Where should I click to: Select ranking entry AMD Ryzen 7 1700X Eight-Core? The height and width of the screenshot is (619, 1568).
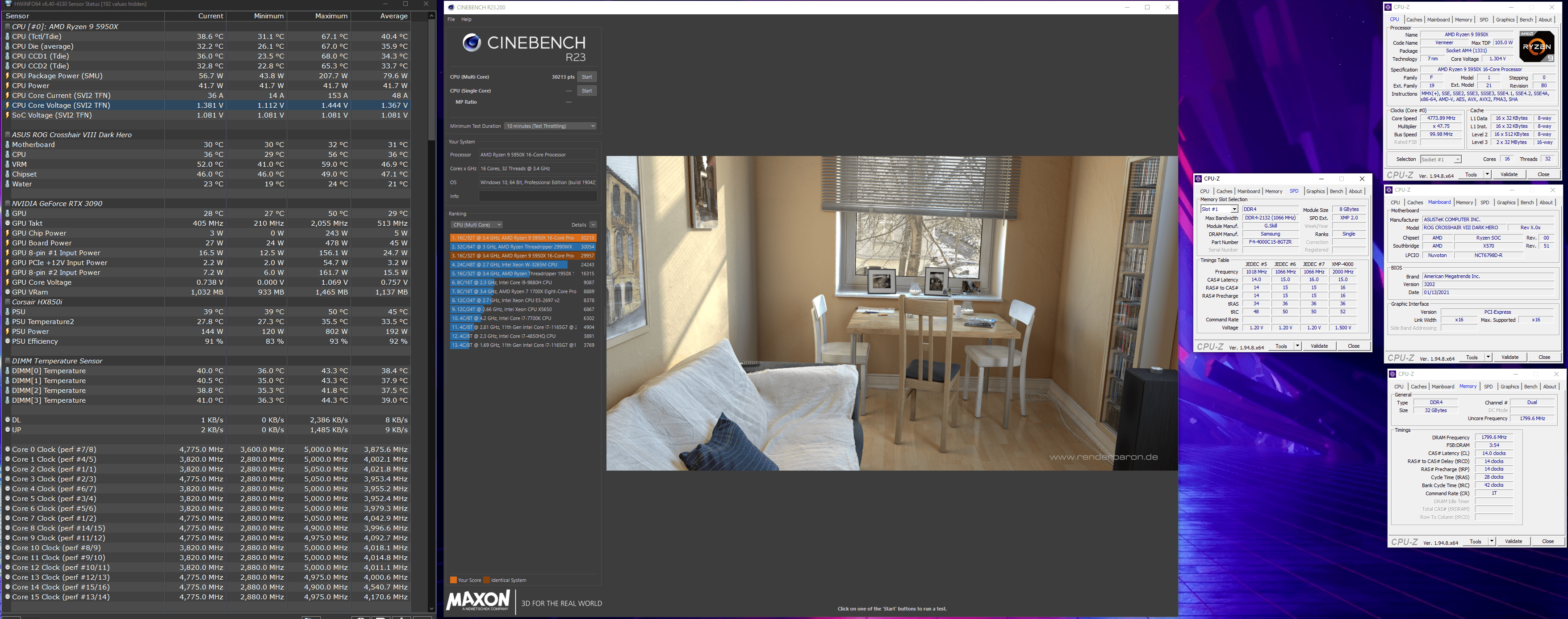pos(523,291)
